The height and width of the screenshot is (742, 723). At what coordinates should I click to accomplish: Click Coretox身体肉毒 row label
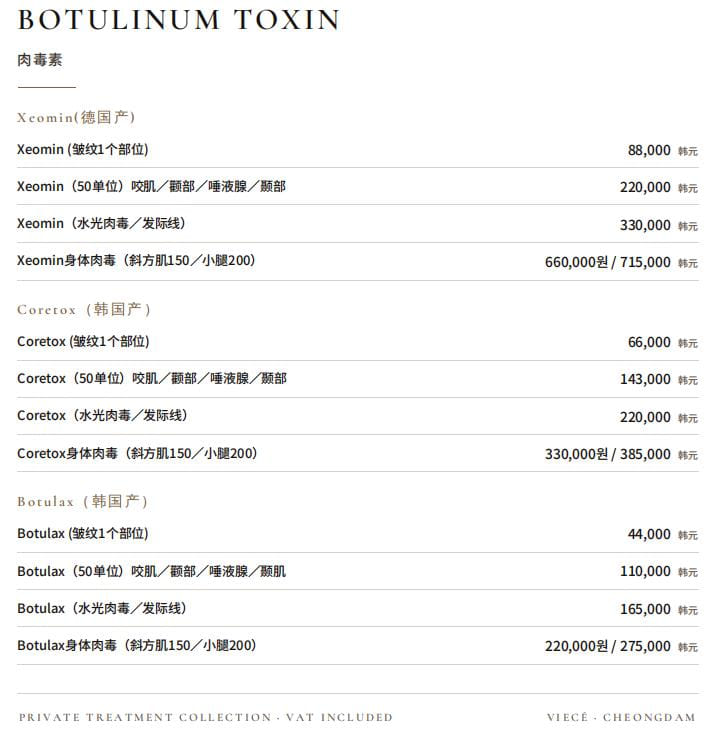[x=137, y=453]
